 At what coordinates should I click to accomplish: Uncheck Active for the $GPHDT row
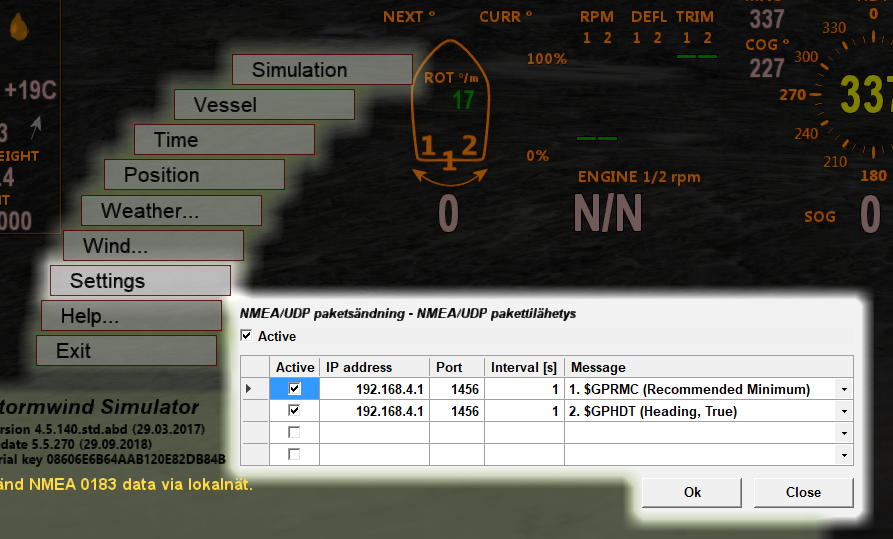click(294, 410)
